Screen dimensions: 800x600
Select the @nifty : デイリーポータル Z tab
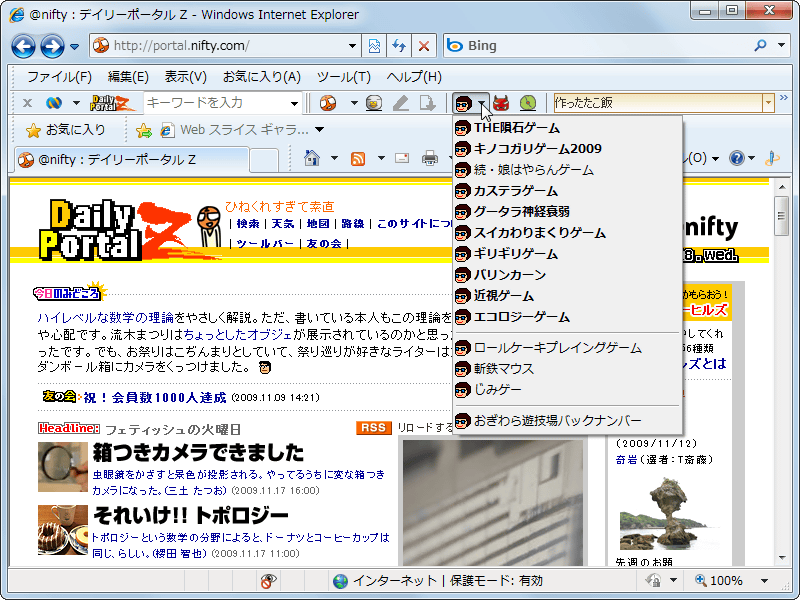point(132,160)
